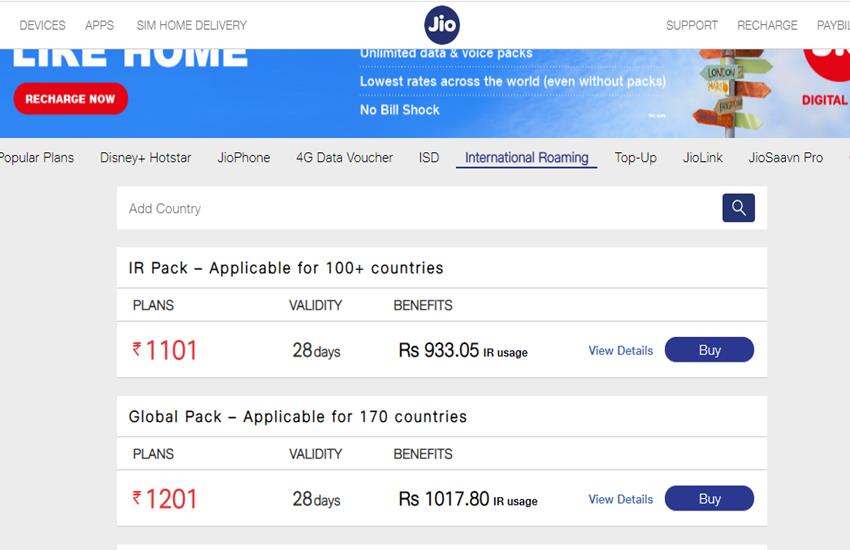The height and width of the screenshot is (550, 850).
Task: Click 'Global Pack – Applicable for 170 countries' heading
Action: point(298,416)
